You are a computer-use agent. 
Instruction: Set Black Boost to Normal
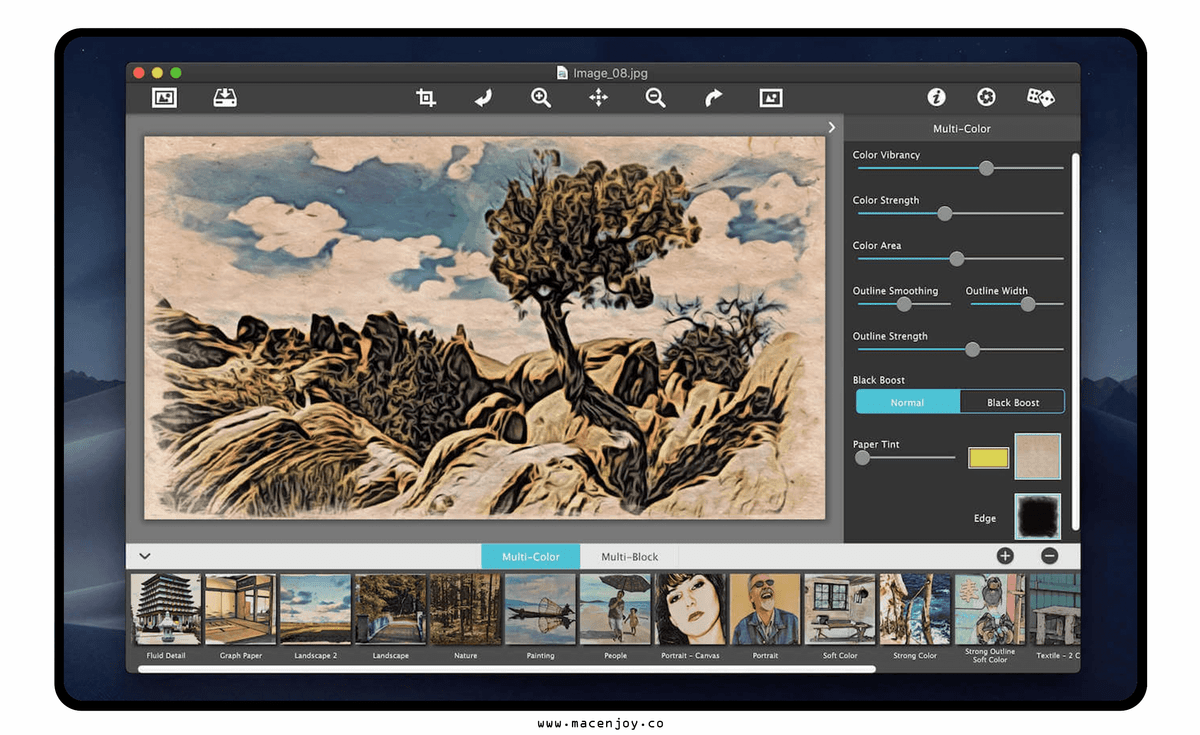(x=908, y=402)
